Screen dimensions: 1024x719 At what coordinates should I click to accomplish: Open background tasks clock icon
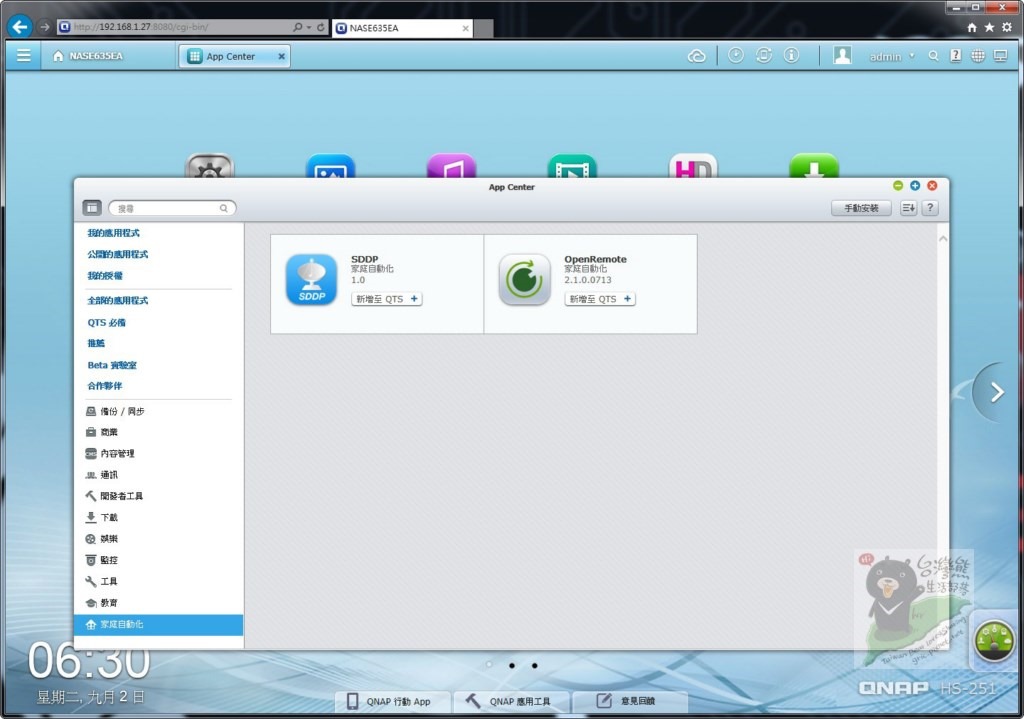[736, 56]
